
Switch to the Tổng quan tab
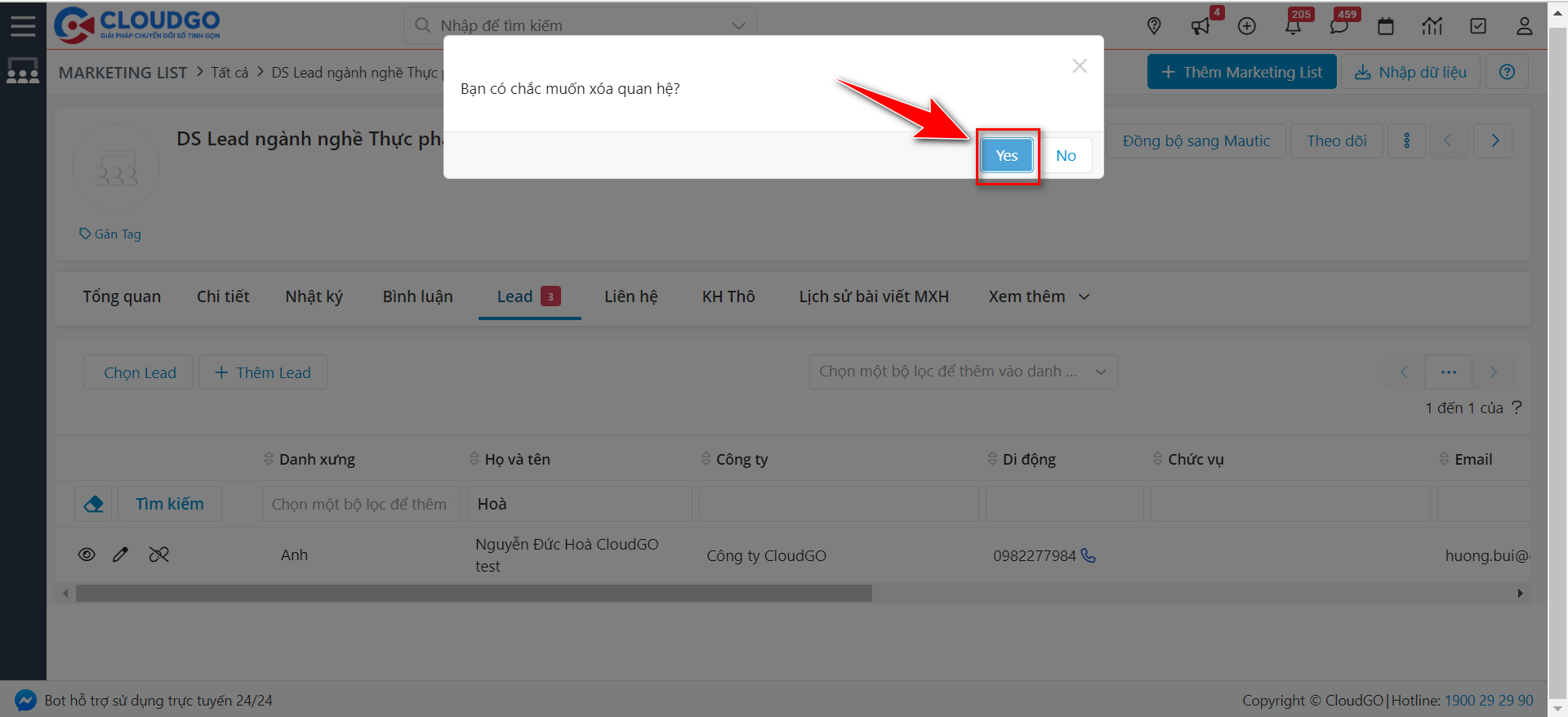pos(122,296)
